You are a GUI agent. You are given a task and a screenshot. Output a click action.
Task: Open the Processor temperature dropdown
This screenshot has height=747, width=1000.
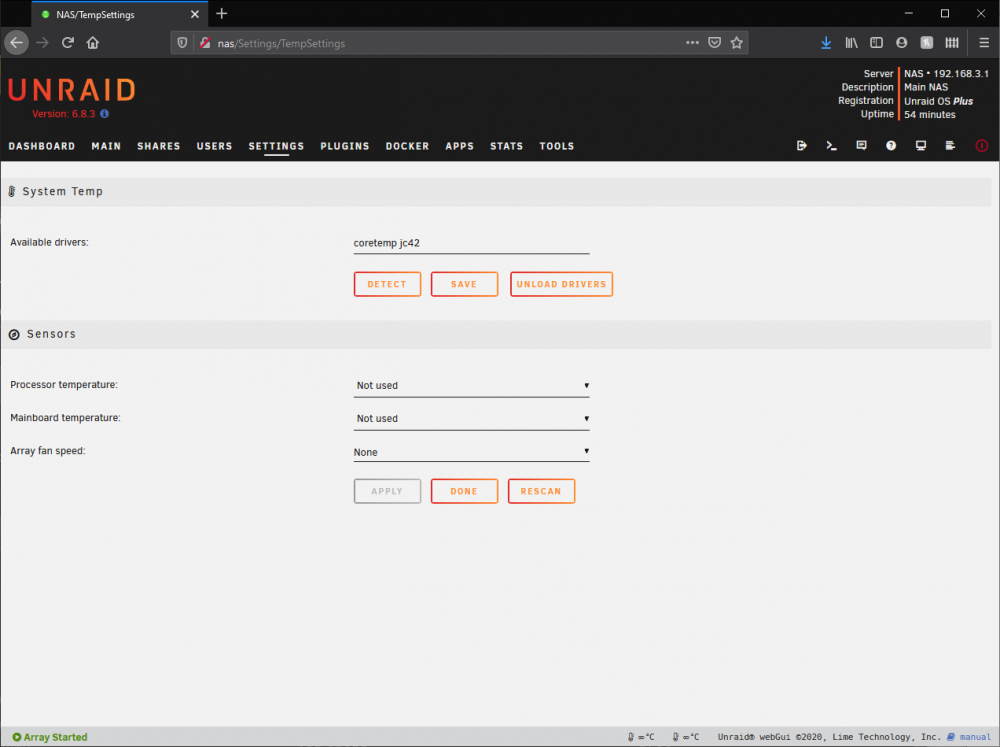[471, 385]
